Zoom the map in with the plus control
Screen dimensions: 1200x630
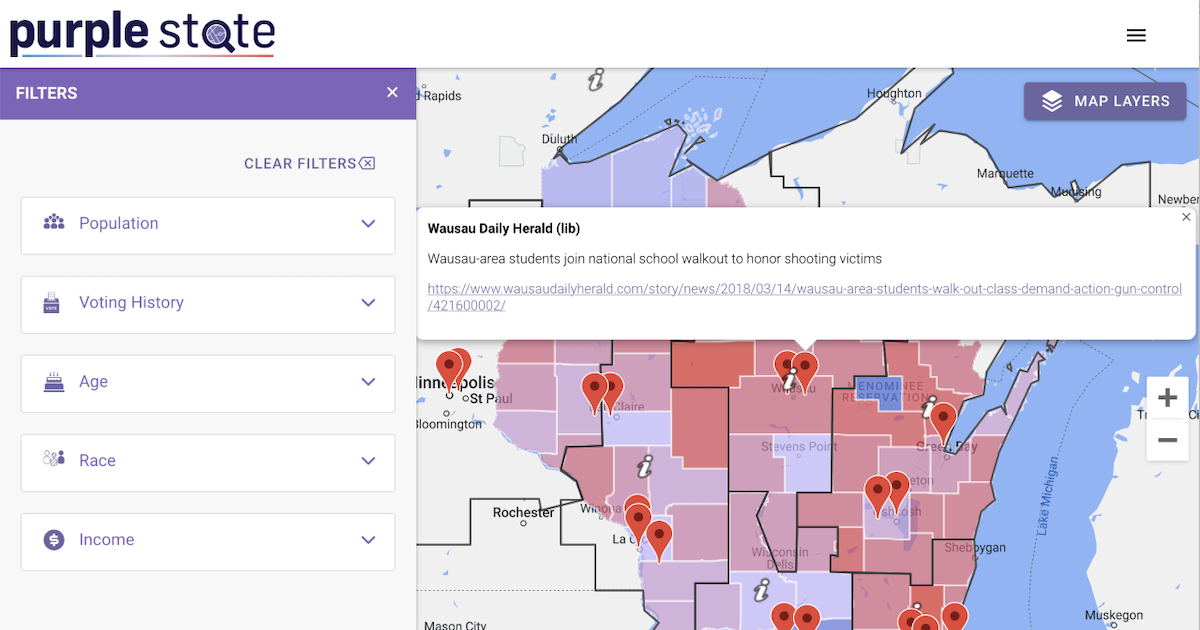(x=1167, y=396)
